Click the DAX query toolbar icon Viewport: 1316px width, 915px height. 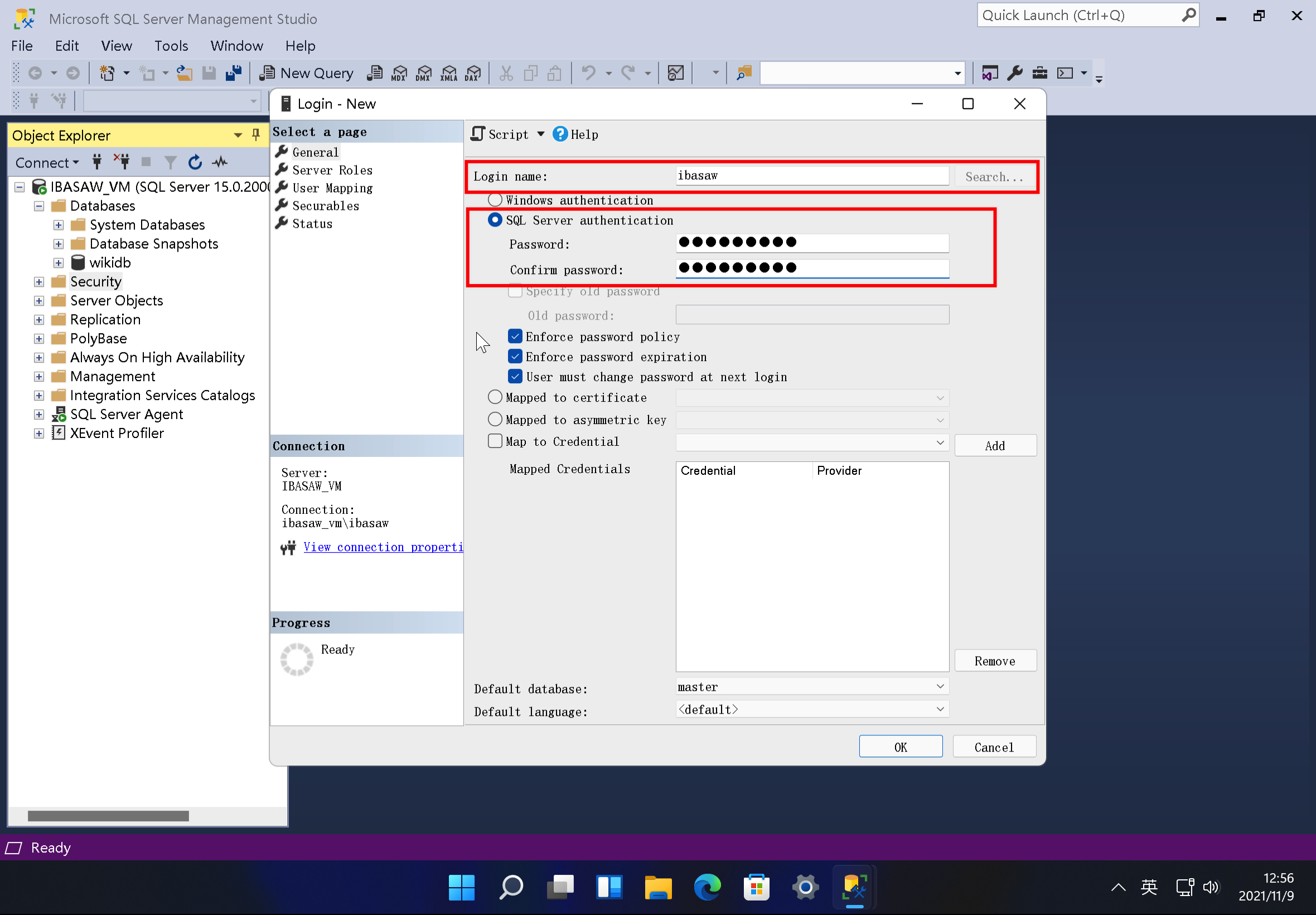(473, 74)
